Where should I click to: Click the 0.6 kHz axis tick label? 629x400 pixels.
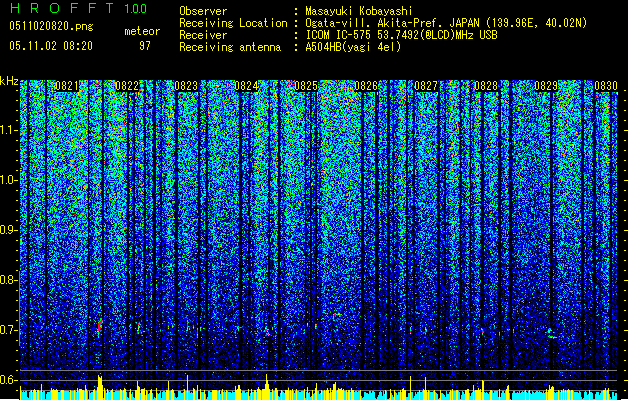9,380
